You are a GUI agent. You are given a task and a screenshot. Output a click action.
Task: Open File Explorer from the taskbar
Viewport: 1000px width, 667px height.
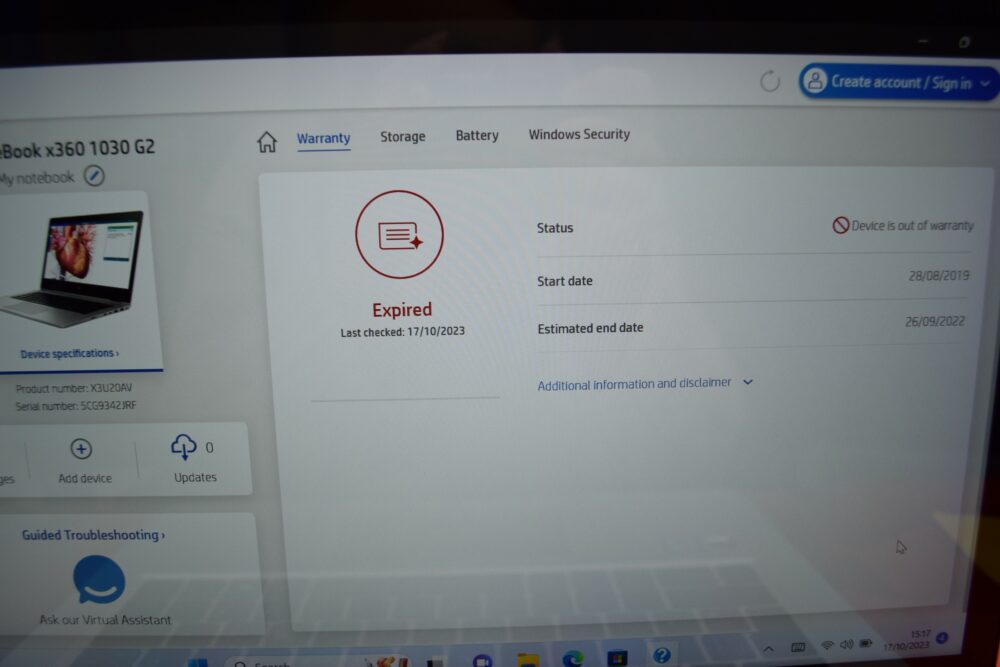(x=528, y=660)
